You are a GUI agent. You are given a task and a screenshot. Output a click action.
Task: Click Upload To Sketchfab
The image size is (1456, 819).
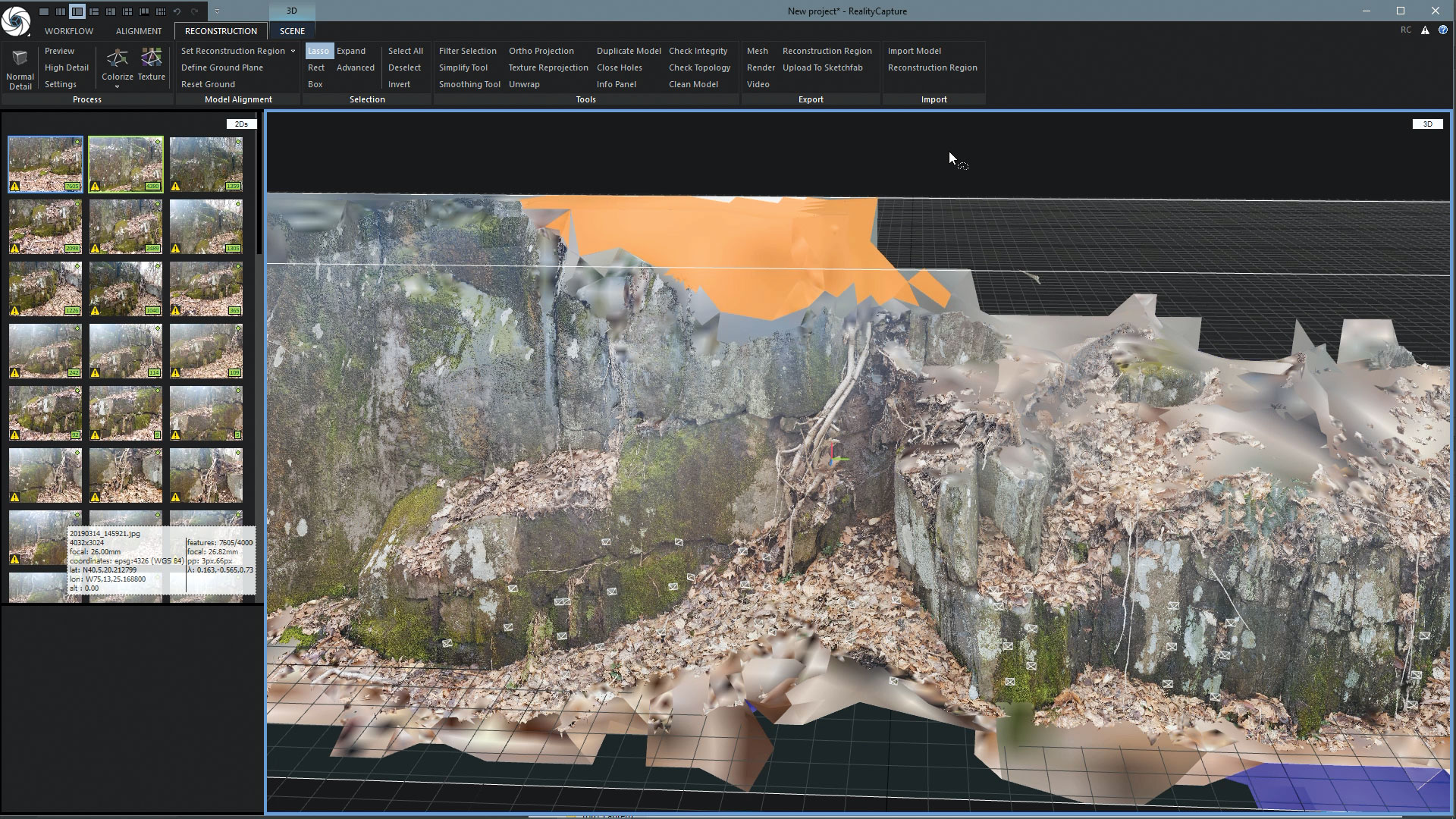(x=823, y=67)
